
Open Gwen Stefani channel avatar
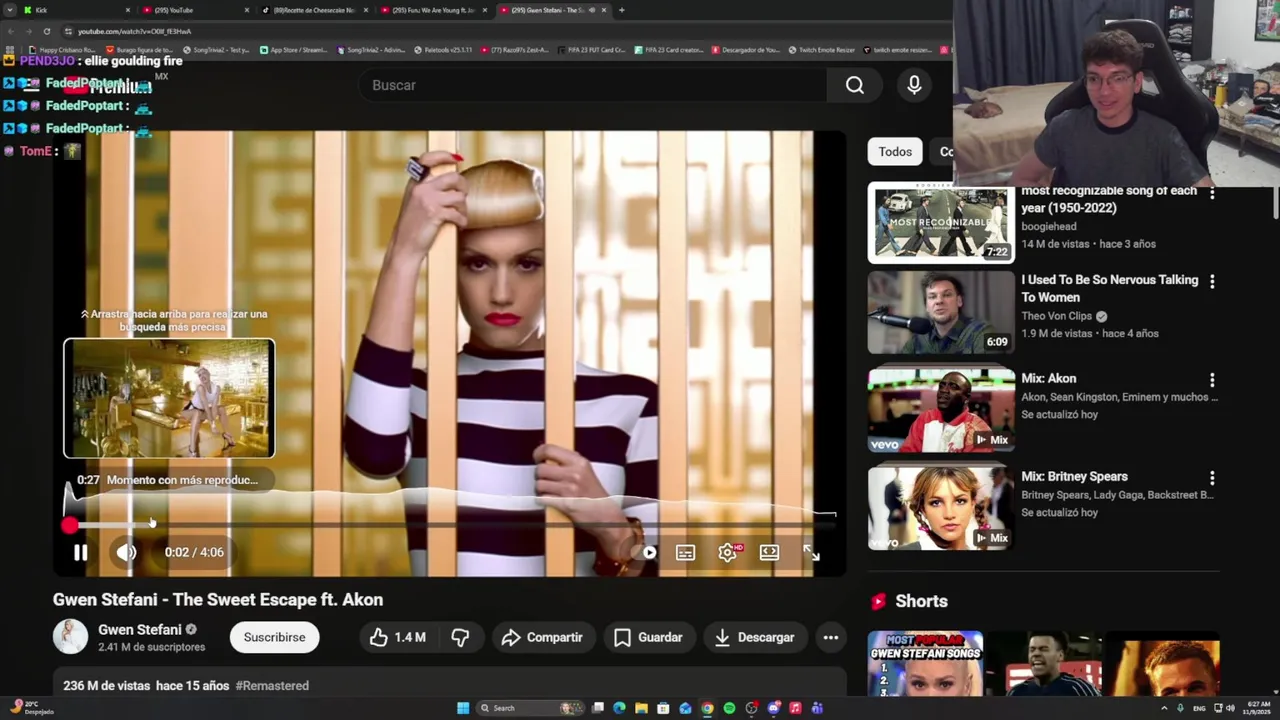[x=70, y=637]
